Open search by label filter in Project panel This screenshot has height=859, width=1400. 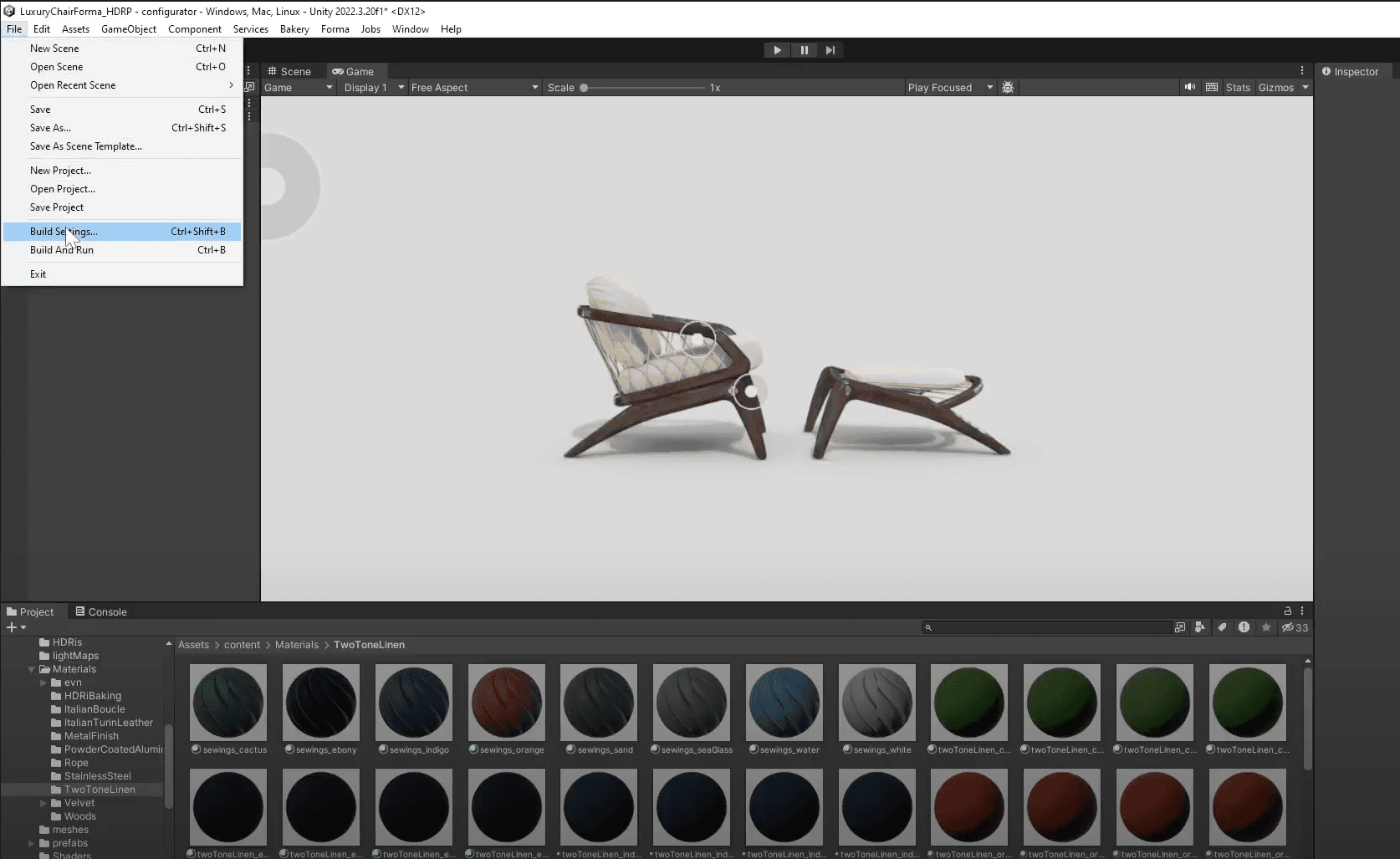point(1223,627)
